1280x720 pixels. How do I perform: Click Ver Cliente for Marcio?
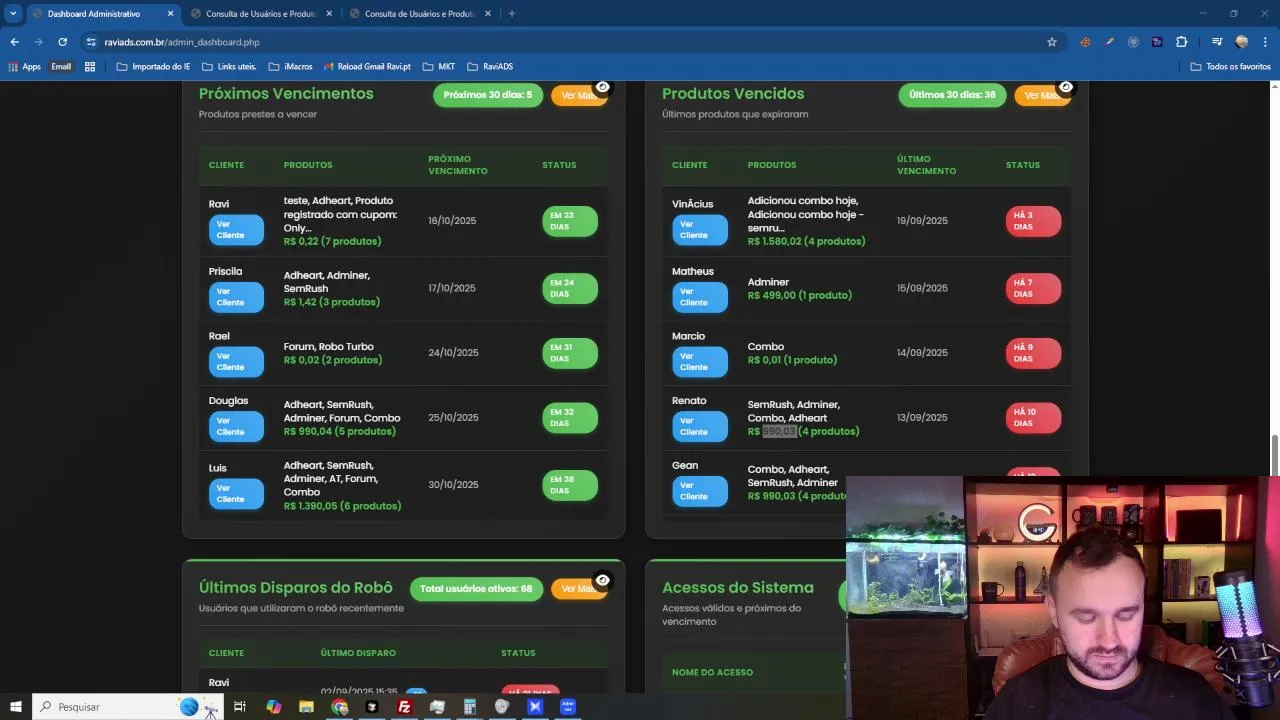pos(700,361)
